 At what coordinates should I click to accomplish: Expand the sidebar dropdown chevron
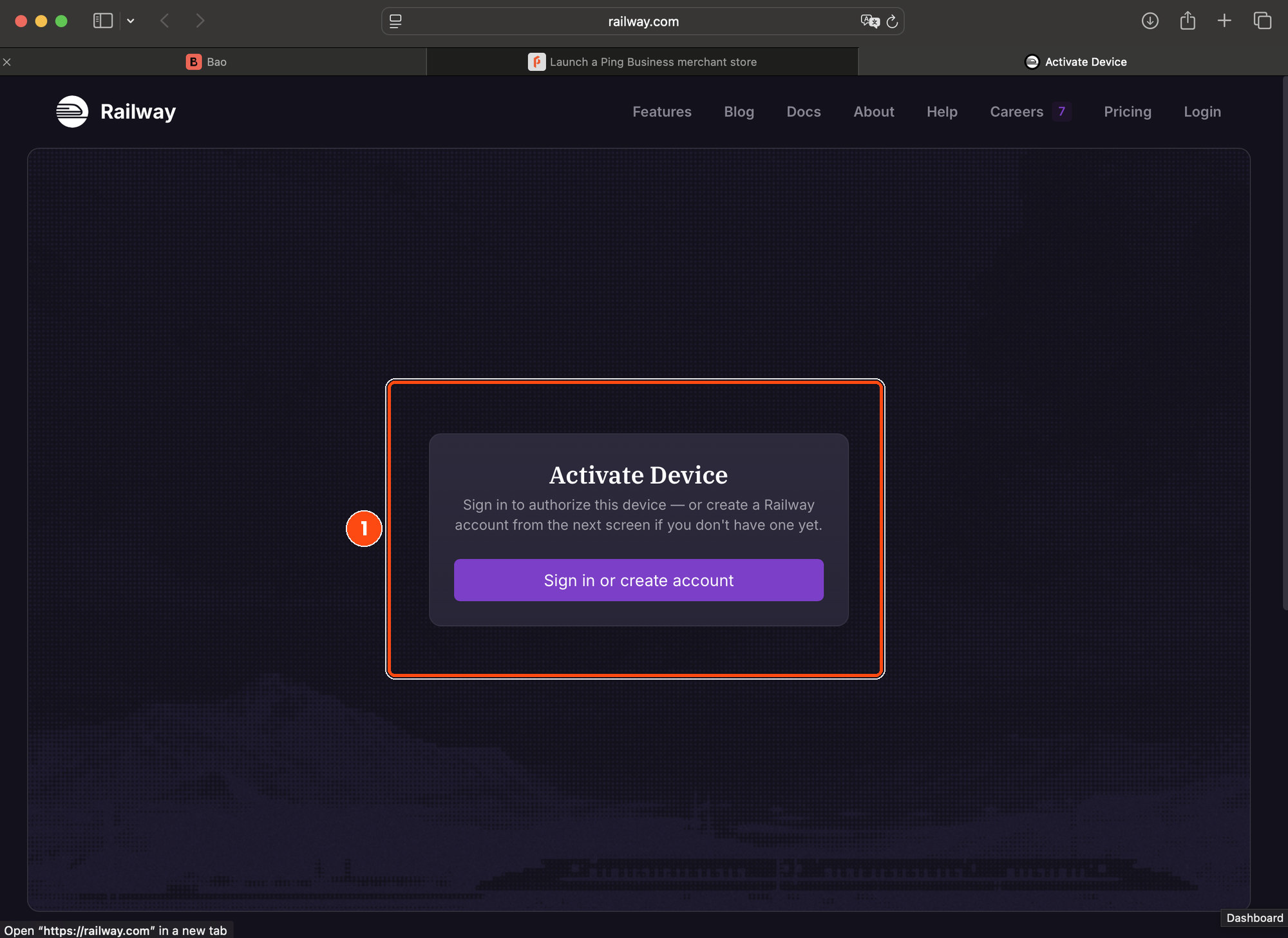tap(131, 21)
